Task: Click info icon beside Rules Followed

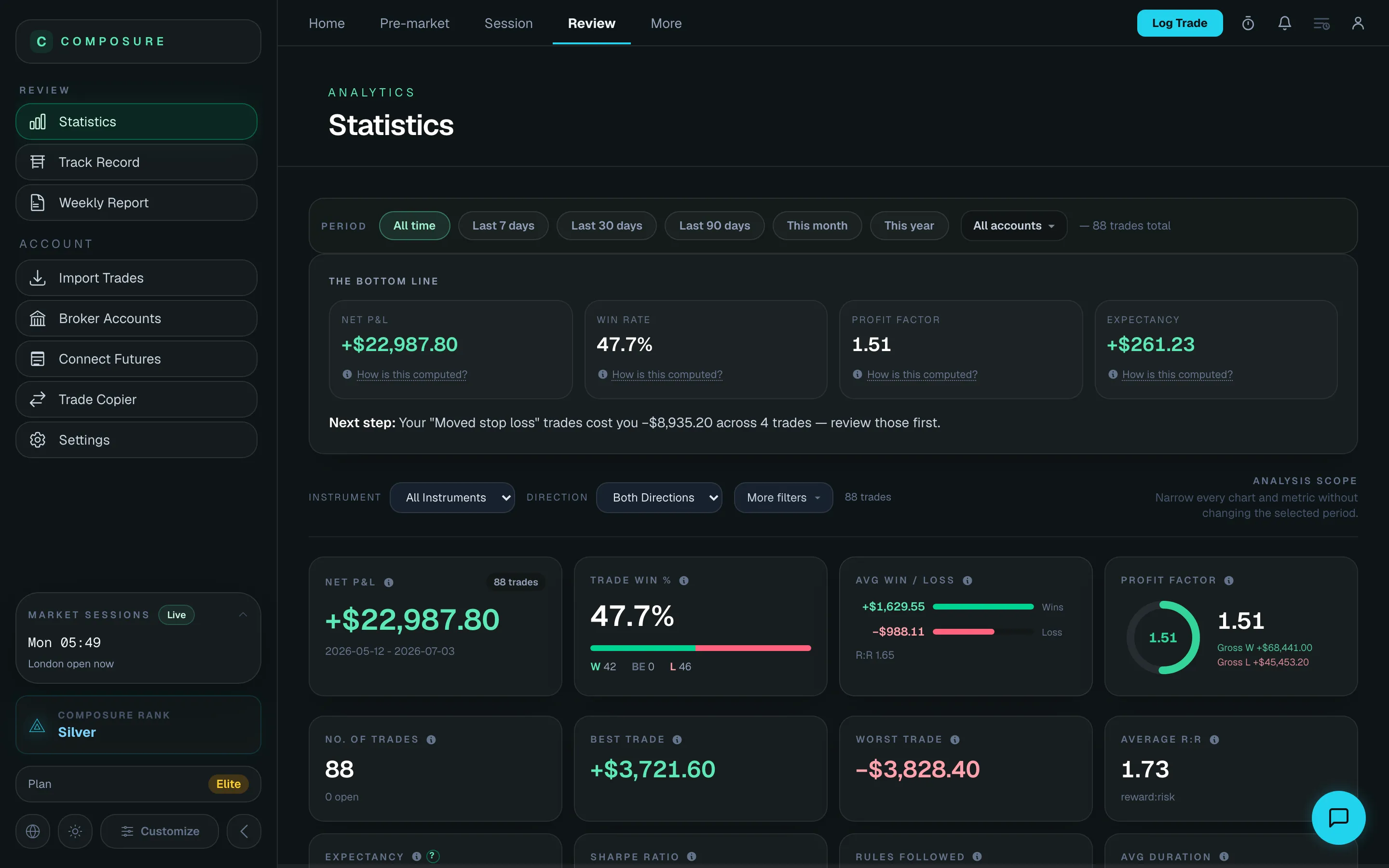Action: [977, 856]
